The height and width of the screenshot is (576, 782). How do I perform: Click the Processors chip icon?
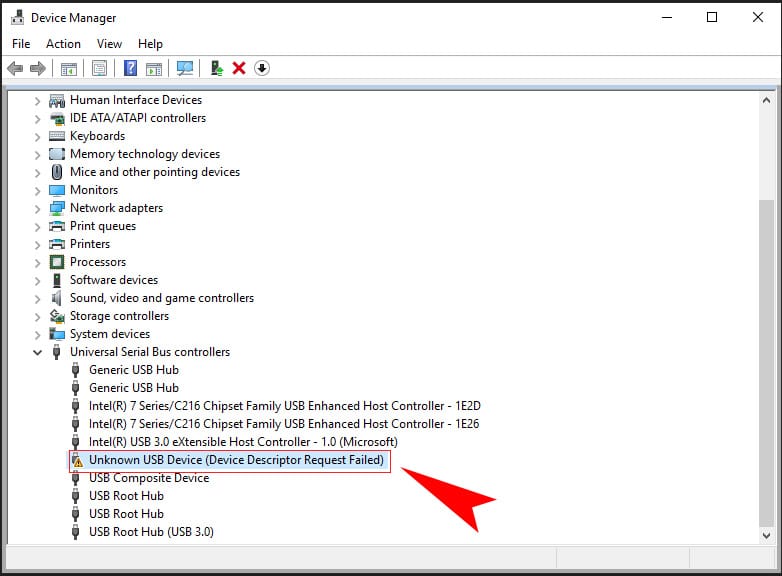(x=57, y=262)
